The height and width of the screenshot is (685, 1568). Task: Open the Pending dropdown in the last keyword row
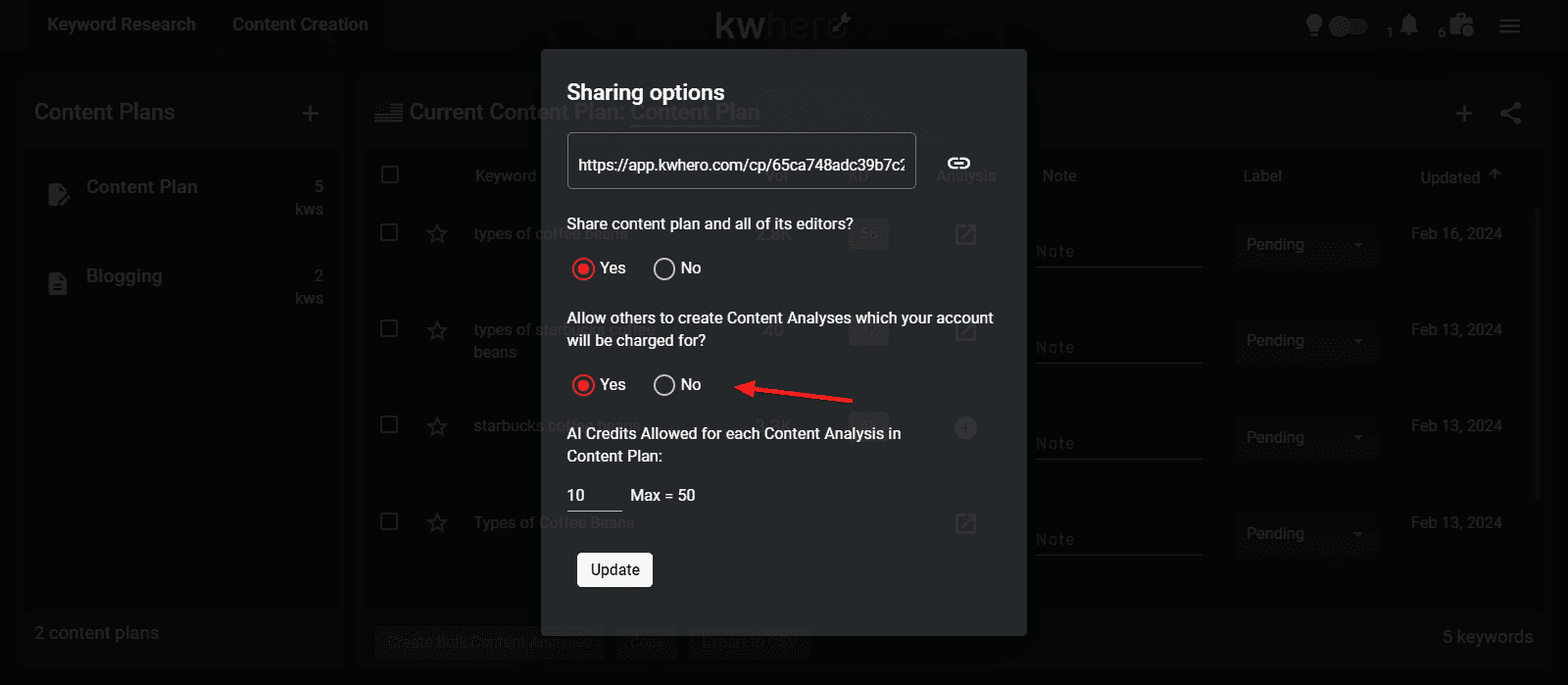1304,534
